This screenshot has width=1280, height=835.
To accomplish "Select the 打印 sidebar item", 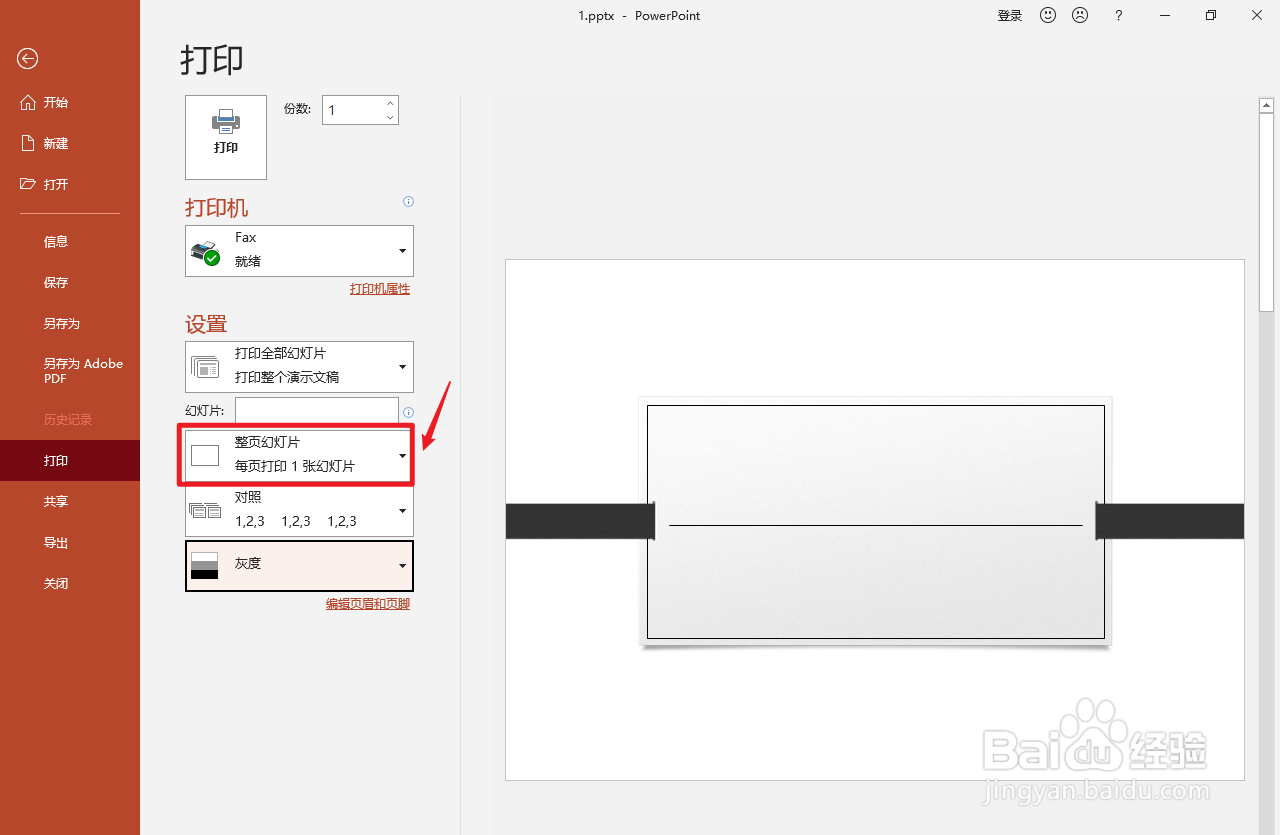I will click(x=70, y=461).
